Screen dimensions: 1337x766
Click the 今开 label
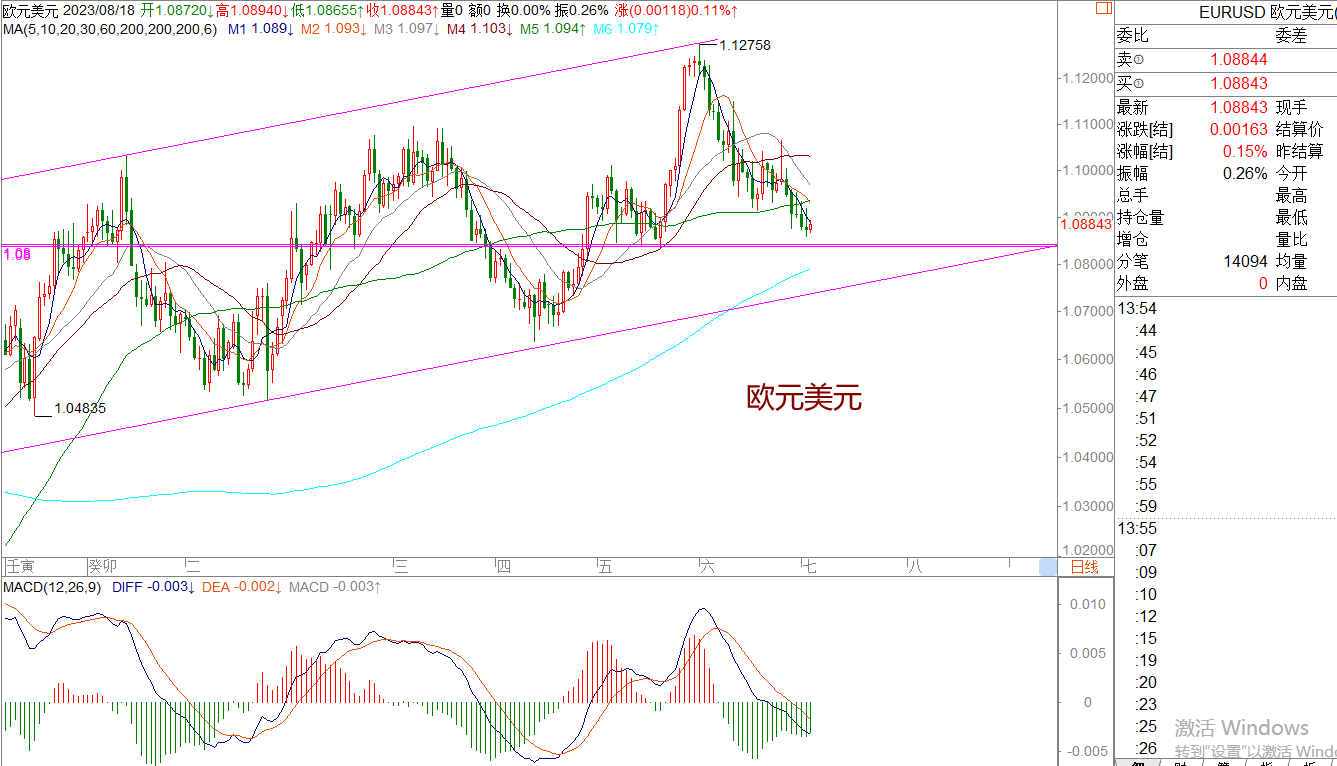point(1291,173)
